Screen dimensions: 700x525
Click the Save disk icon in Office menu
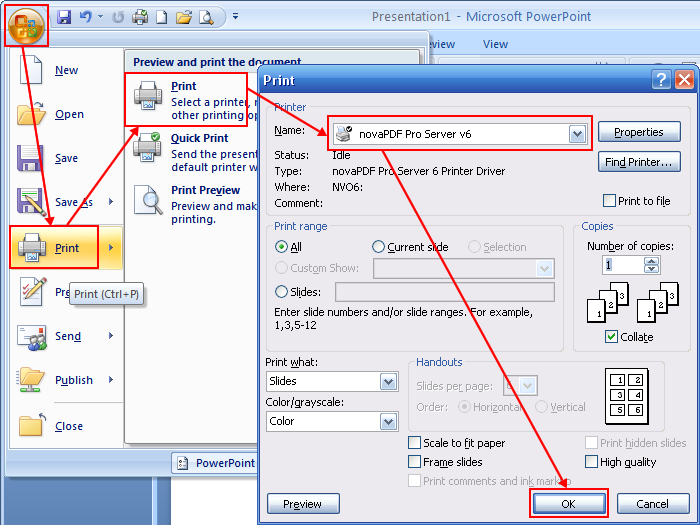[x=30, y=158]
